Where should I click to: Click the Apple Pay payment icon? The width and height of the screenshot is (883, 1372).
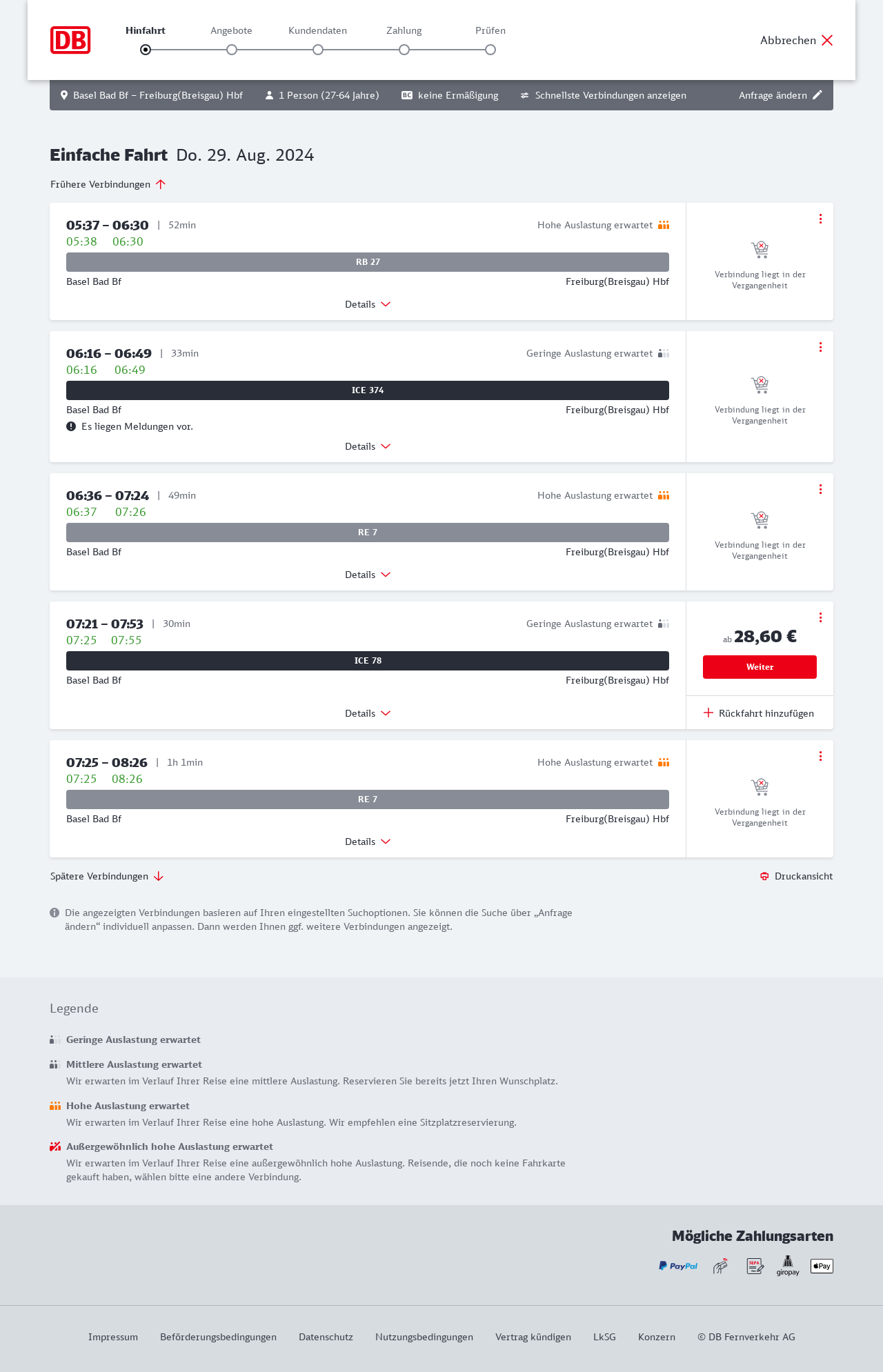(x=822, y=1266)
